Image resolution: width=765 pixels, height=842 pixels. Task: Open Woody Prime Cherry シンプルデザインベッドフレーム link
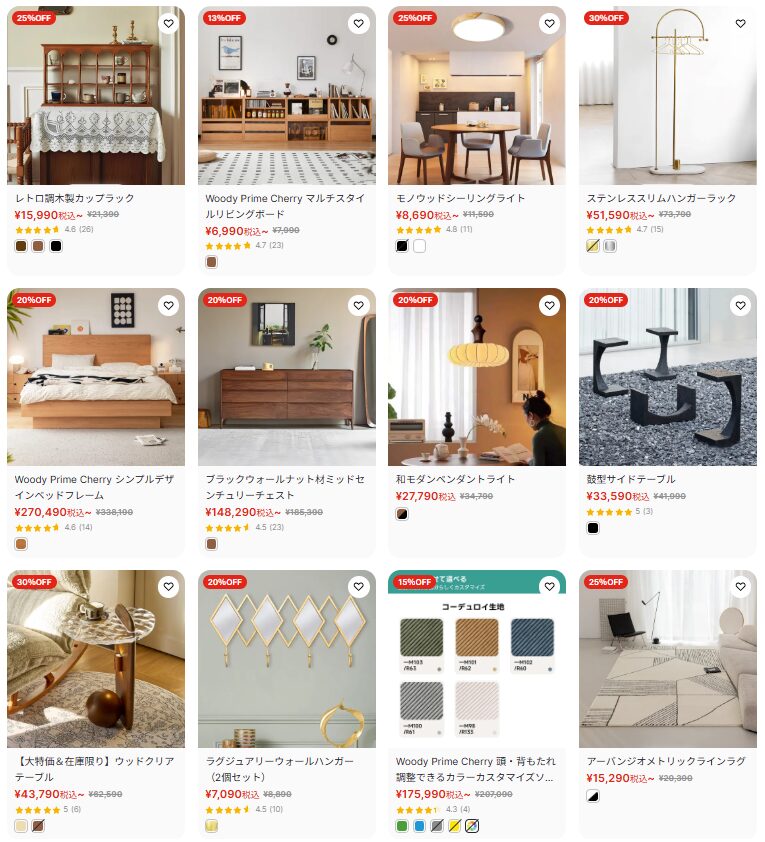[94, 487]
